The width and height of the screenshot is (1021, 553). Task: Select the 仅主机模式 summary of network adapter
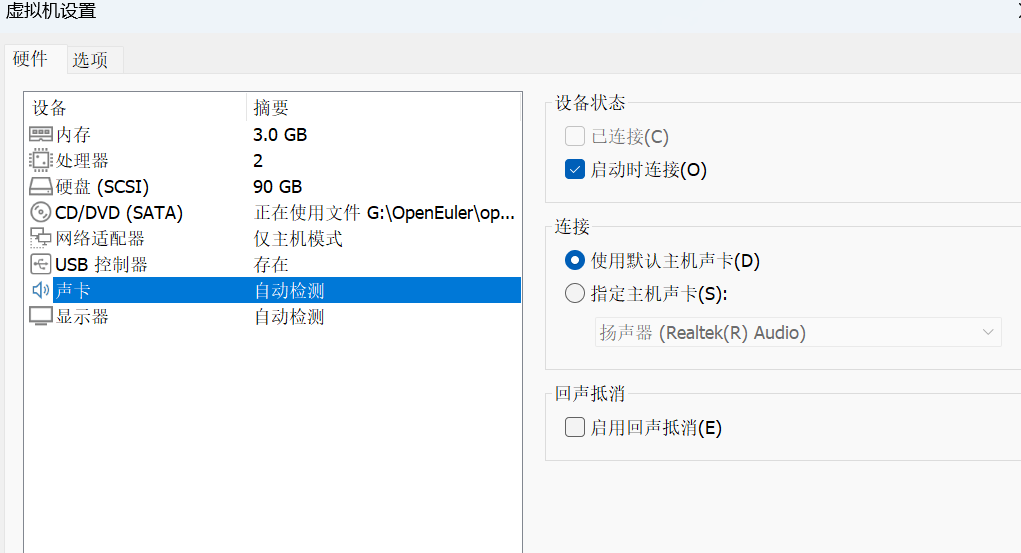coord(298,238)
